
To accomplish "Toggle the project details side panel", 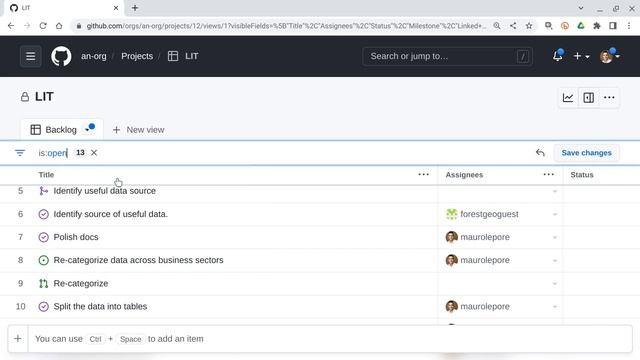I will click(x=589, y=98).
